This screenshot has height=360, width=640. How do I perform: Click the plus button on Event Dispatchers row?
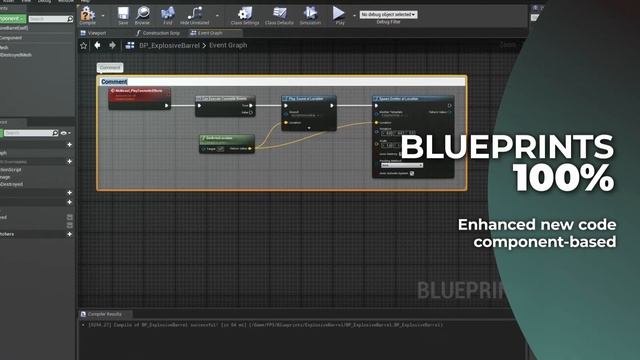[x=69, y=234]
